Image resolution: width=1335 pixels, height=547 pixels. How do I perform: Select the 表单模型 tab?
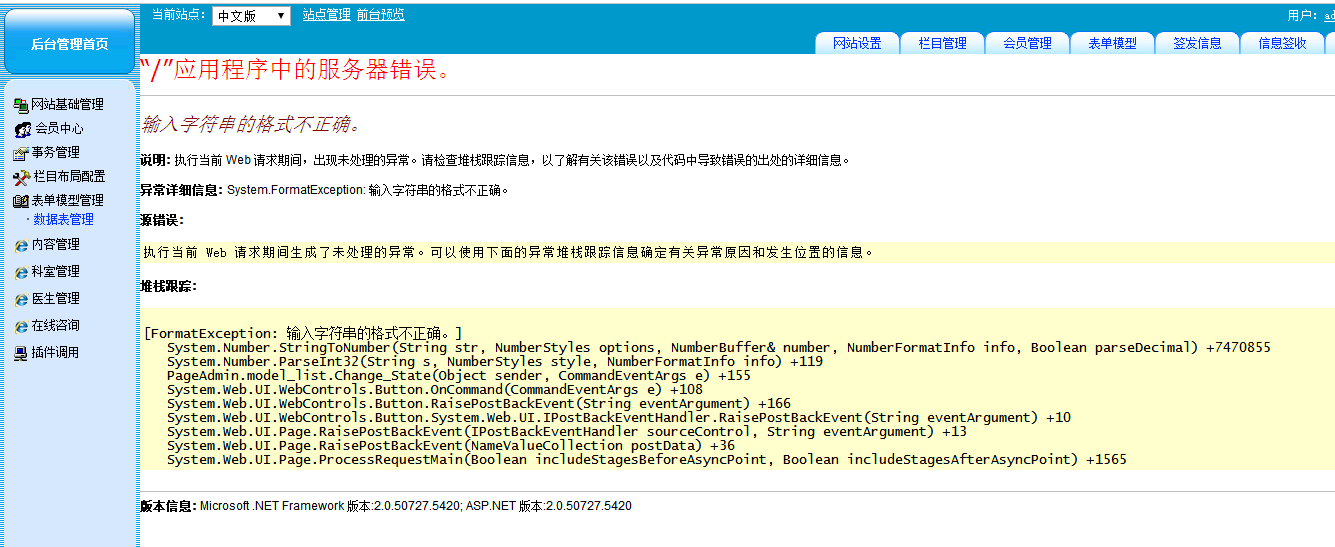1112,43
